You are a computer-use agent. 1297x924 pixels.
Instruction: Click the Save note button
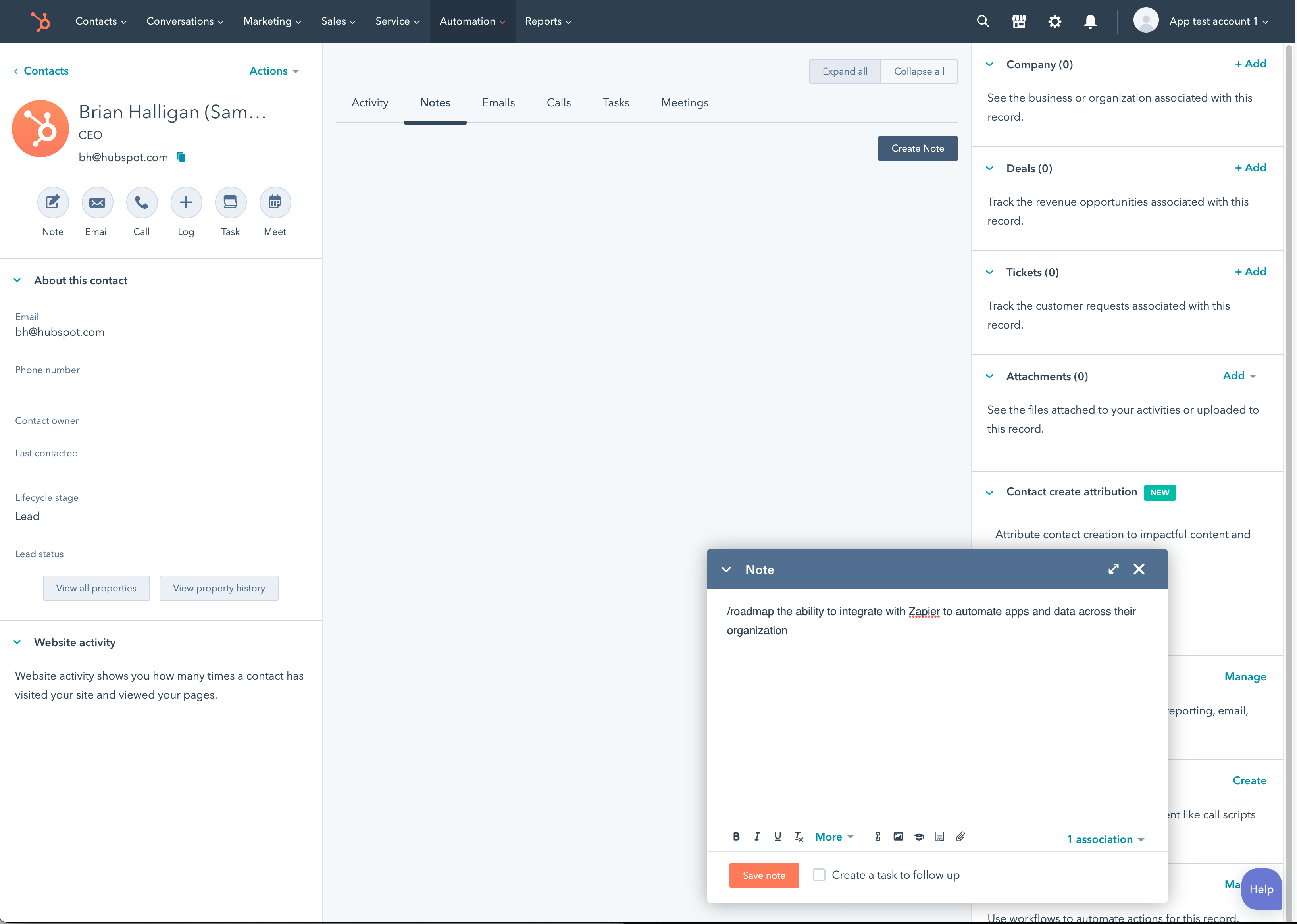click(764, 875)
